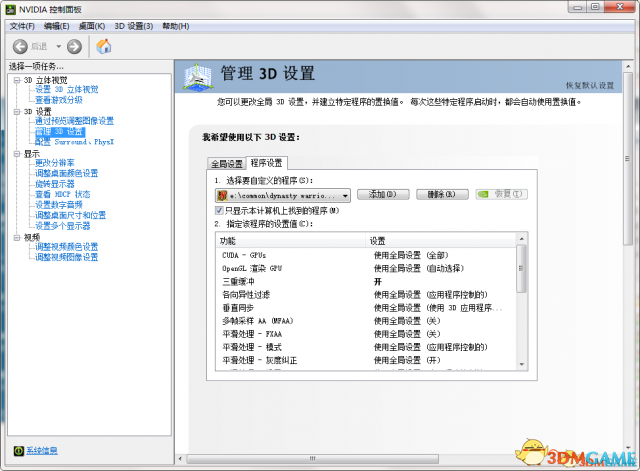Open 更改分辨率 in the tree
640x471 pixels.
tap(55, 163)
